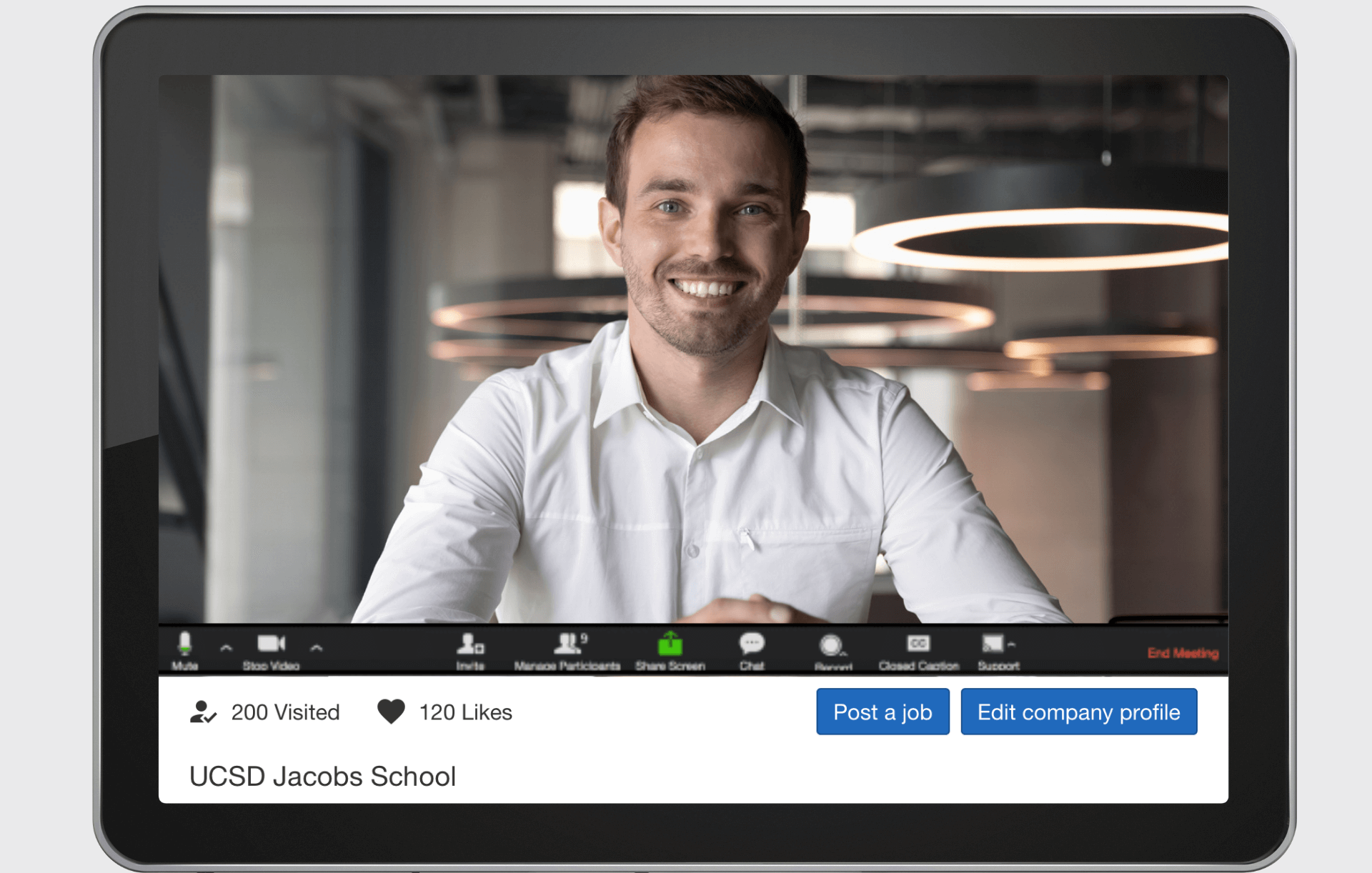
Task: Mute the microphone
Action: [184, 645]
